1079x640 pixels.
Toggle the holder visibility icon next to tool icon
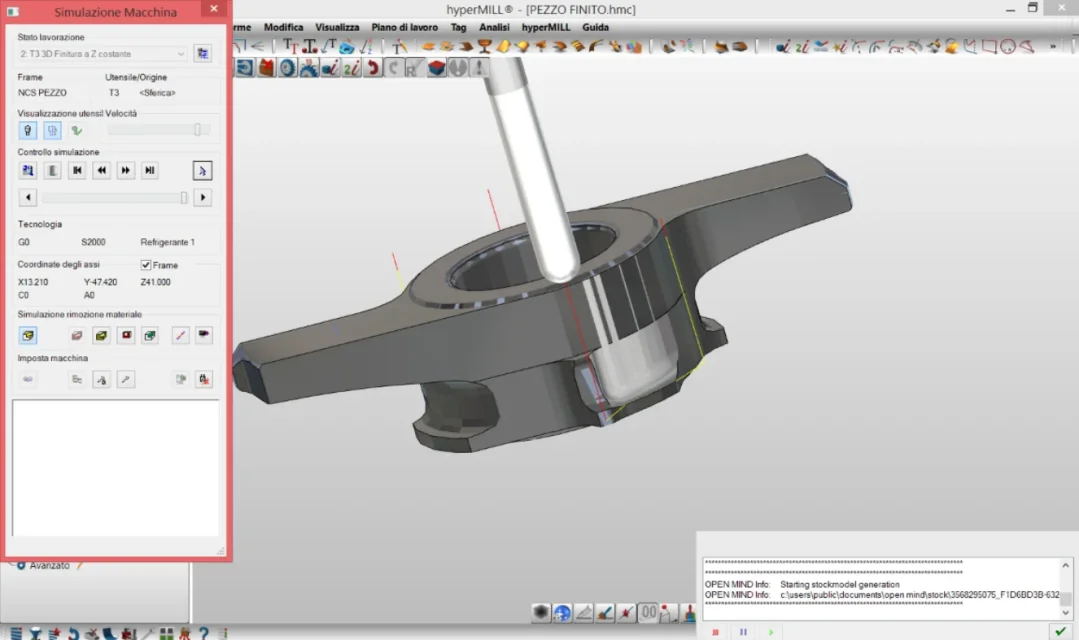point(52,130)
